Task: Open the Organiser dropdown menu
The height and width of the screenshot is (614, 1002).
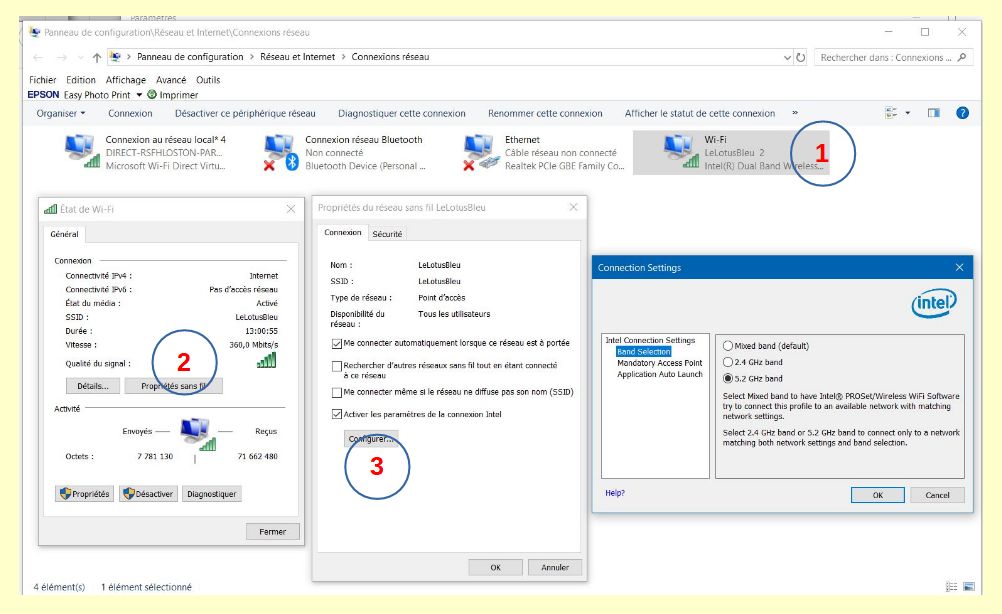Action: tap(61, 113)
